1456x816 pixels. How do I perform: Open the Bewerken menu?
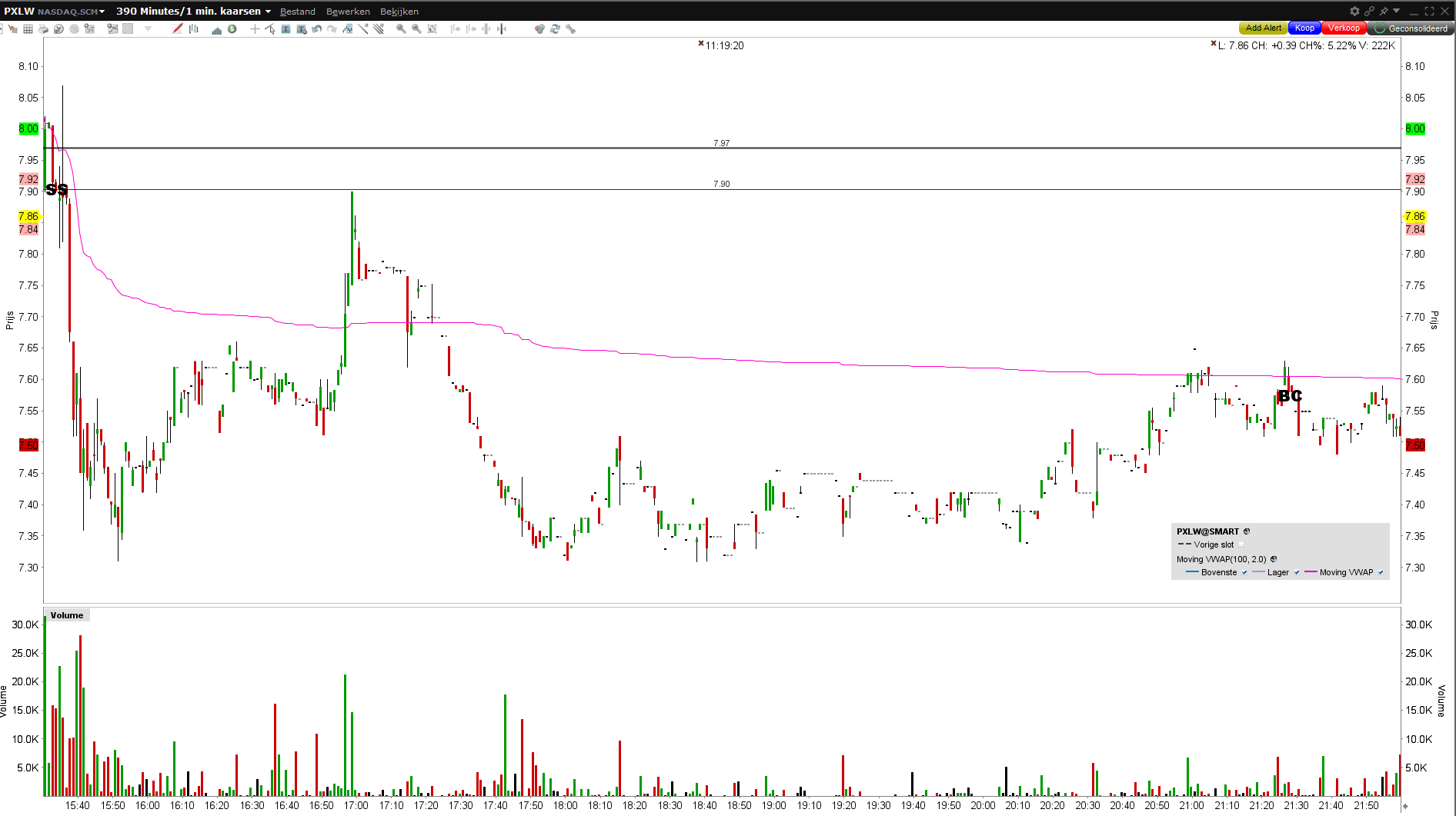(348, 12)
